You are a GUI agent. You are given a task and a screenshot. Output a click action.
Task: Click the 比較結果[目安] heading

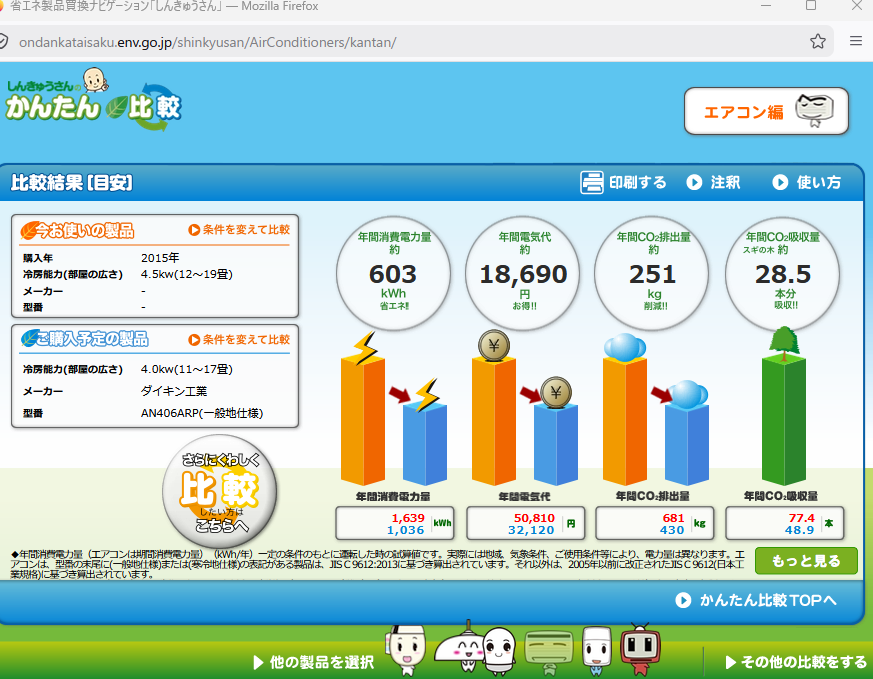[x=72, y=183]
